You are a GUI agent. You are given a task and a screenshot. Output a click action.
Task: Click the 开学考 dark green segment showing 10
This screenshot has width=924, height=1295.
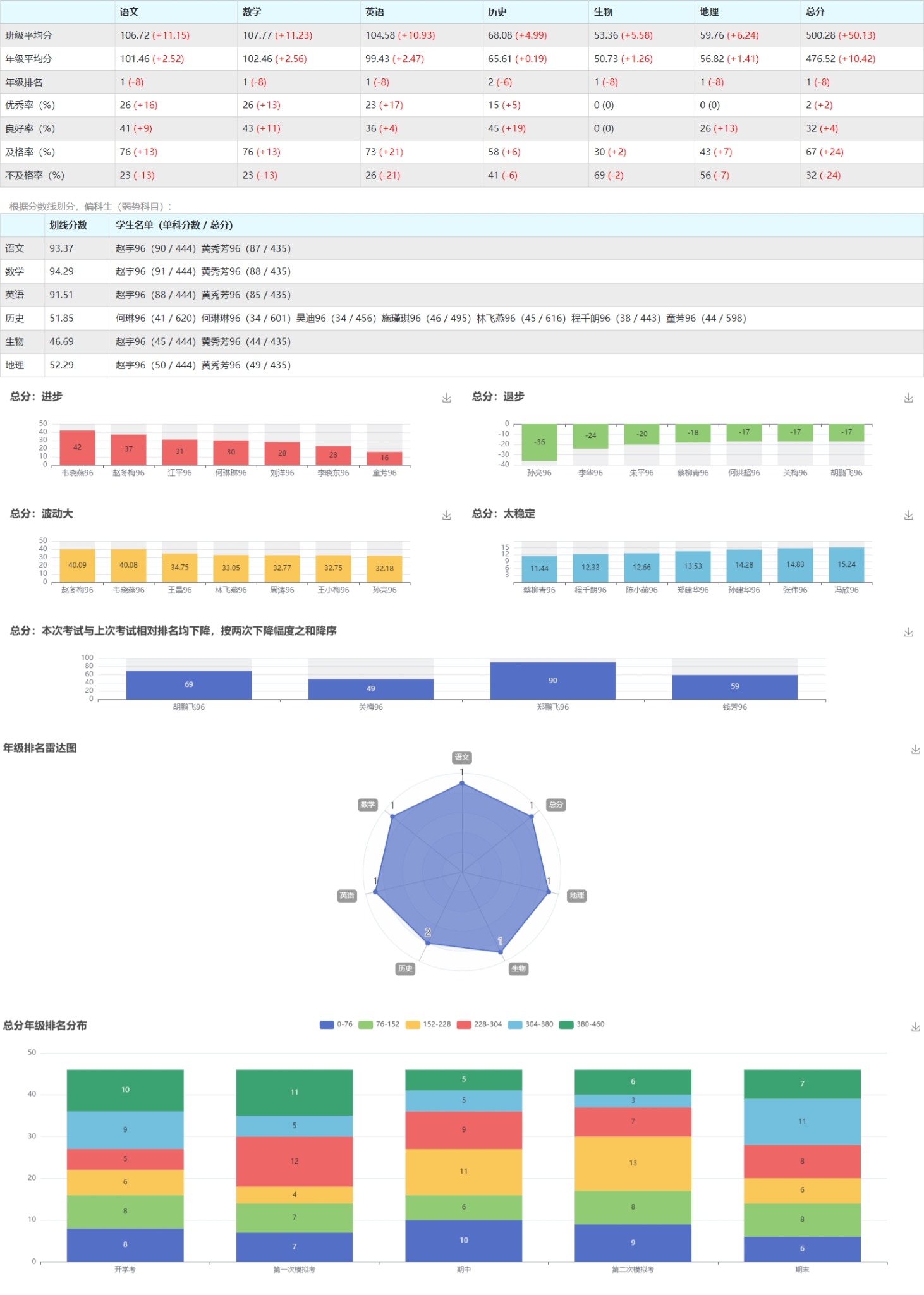coord(125,1090)
